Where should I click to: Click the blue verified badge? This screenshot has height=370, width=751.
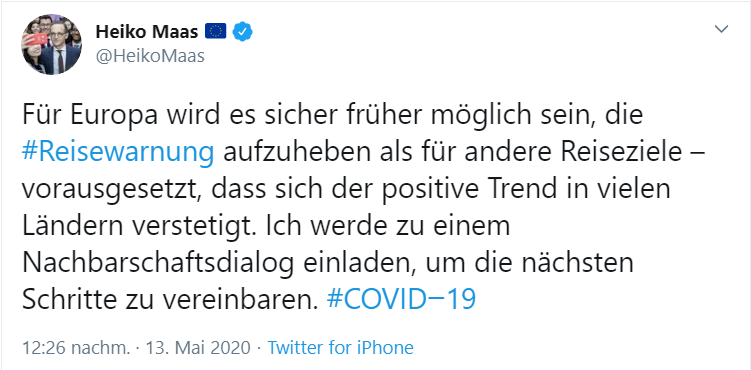click(243, 32)
